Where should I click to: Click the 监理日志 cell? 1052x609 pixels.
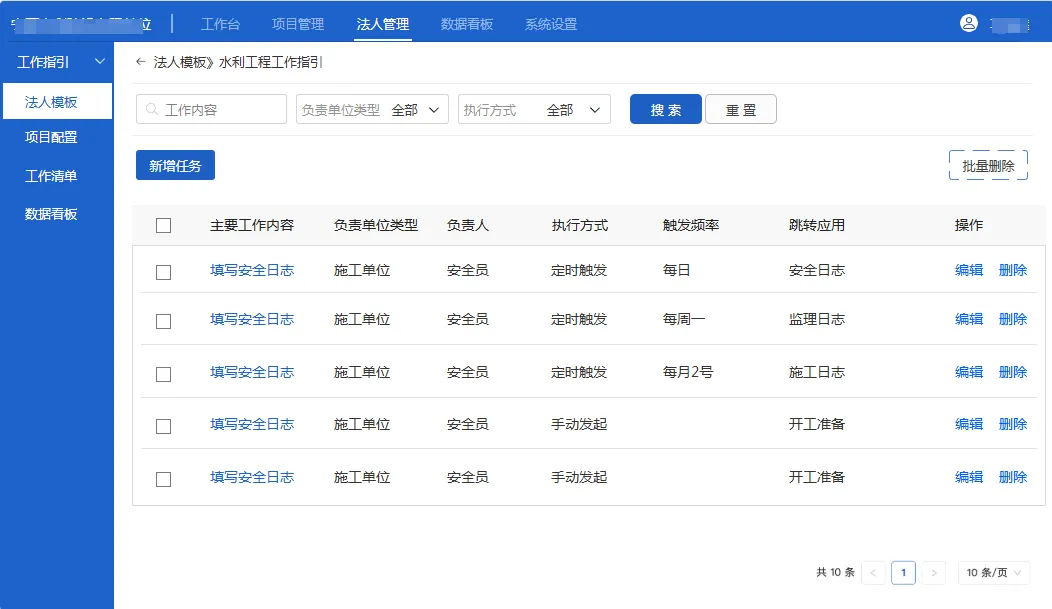click(817, 319)
